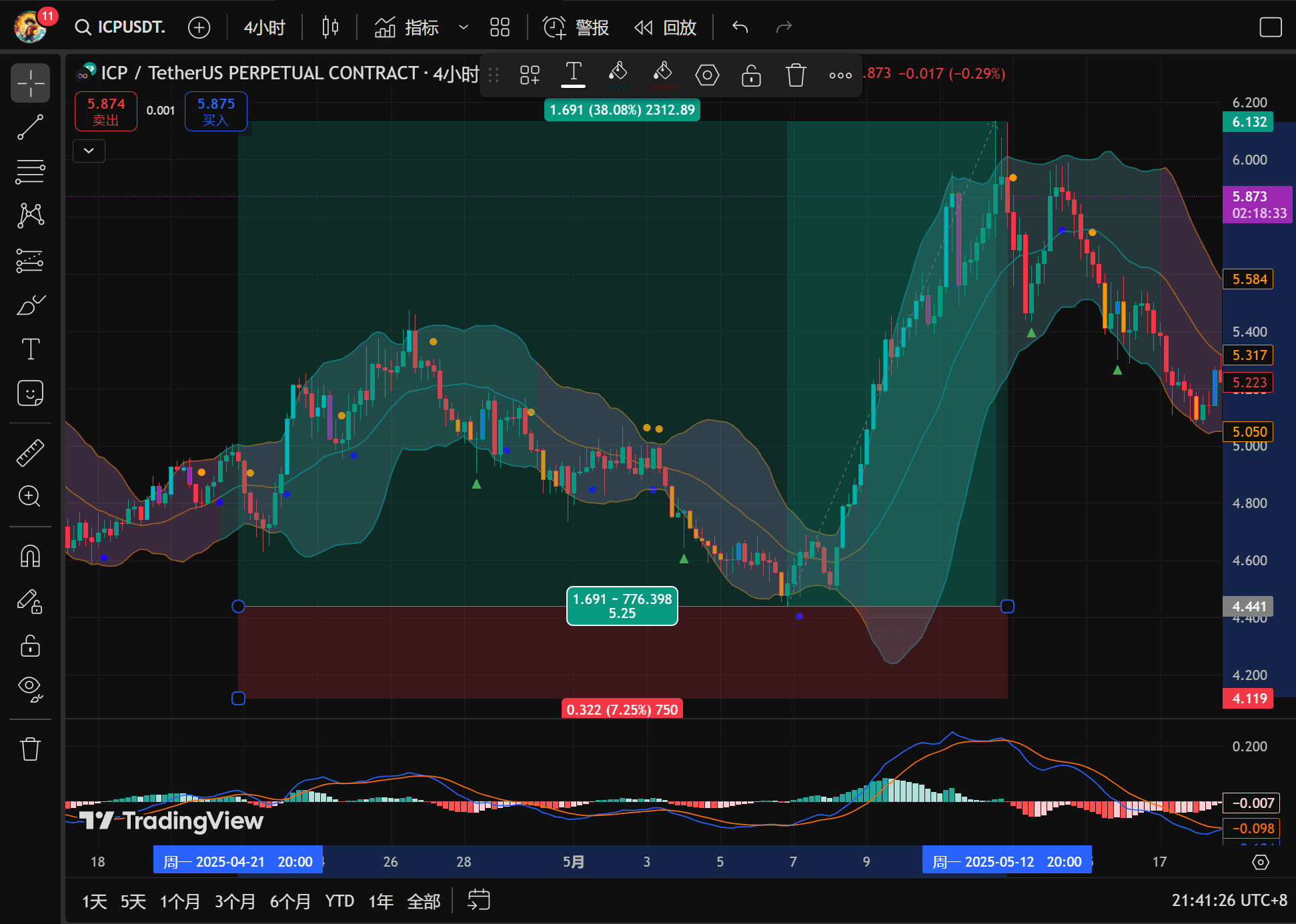Switch to the YTD range
The height and width of the screenshot is (924, 1296).
(340, 901)
